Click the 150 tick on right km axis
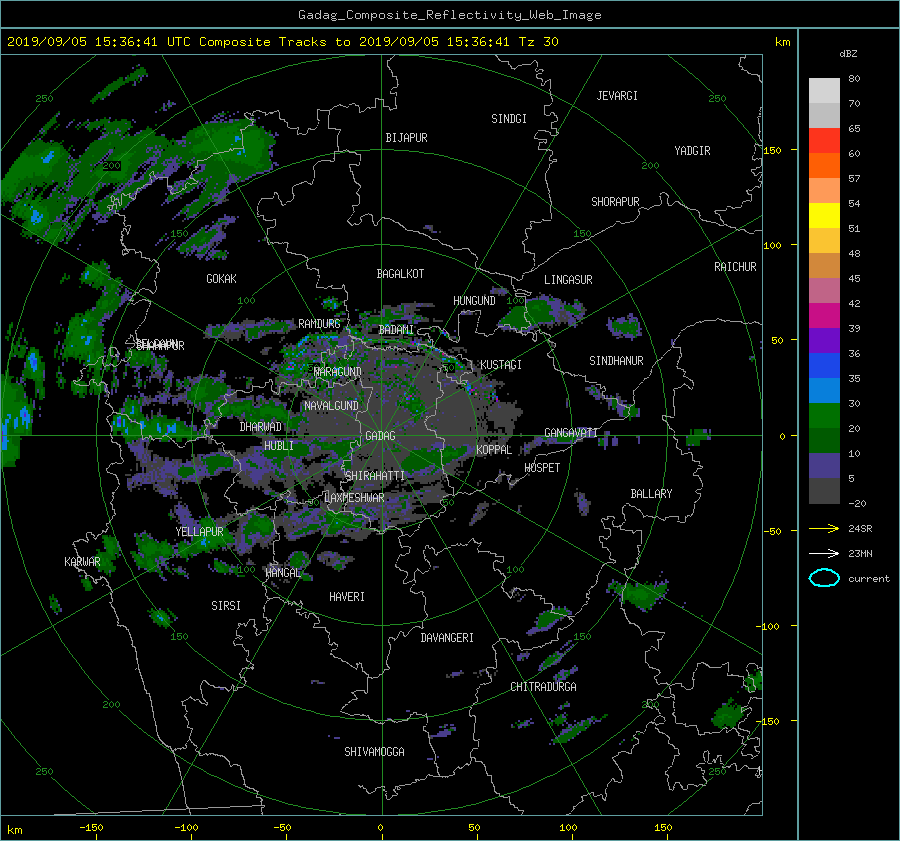Screen dimensions: 900x841 [x=773, y=150]
